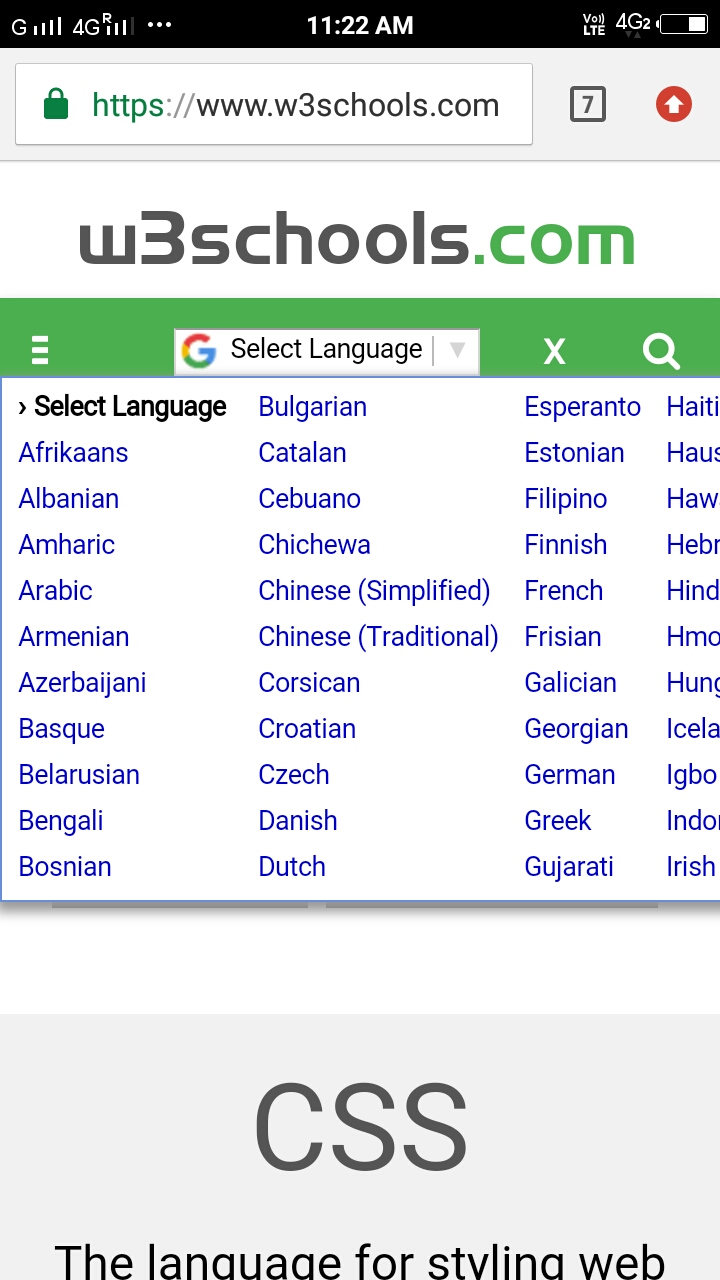The width and height of the screenshot is (720, 1280).
Task: Select Galician language
Action: click(571, 683)
